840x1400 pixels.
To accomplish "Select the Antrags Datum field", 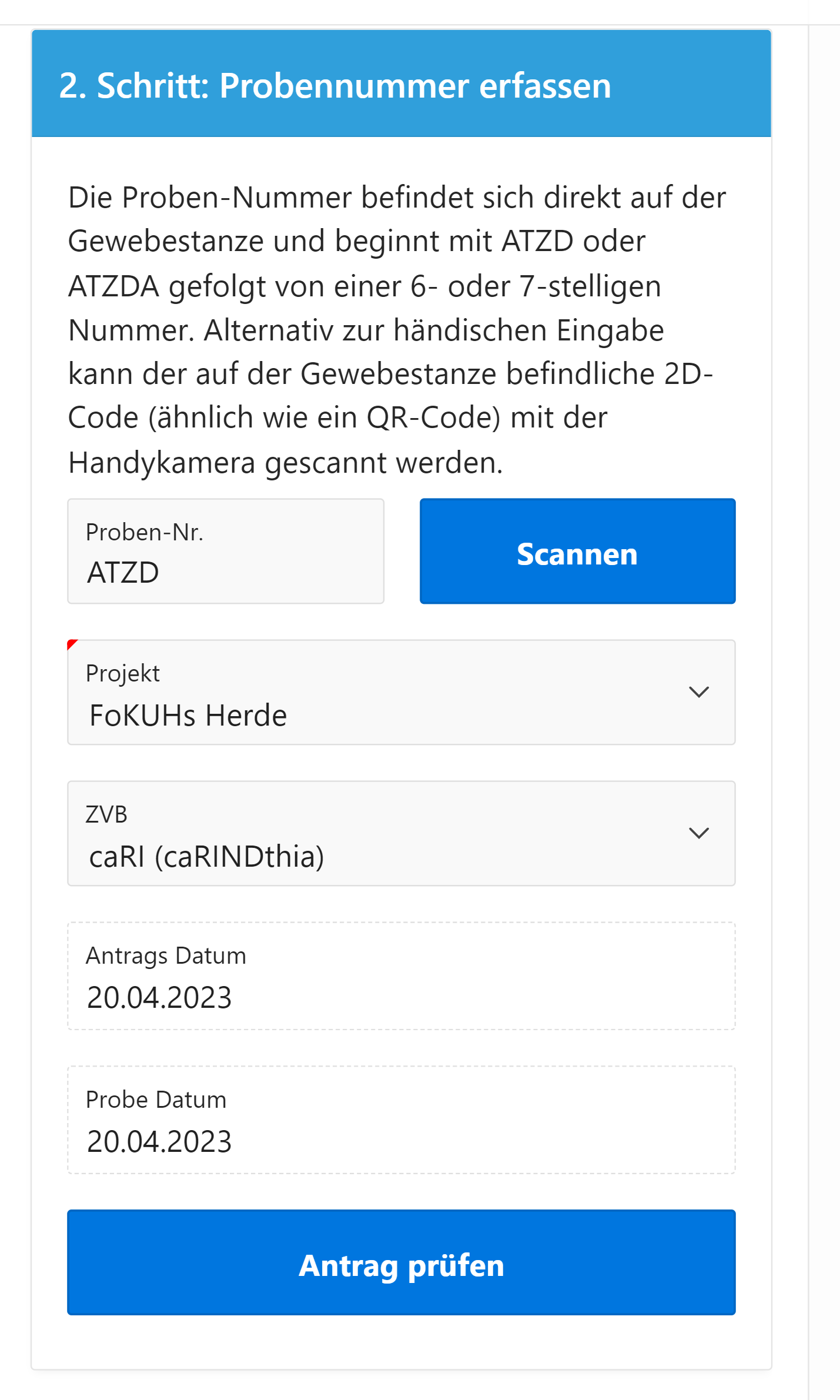I will 401,976.
